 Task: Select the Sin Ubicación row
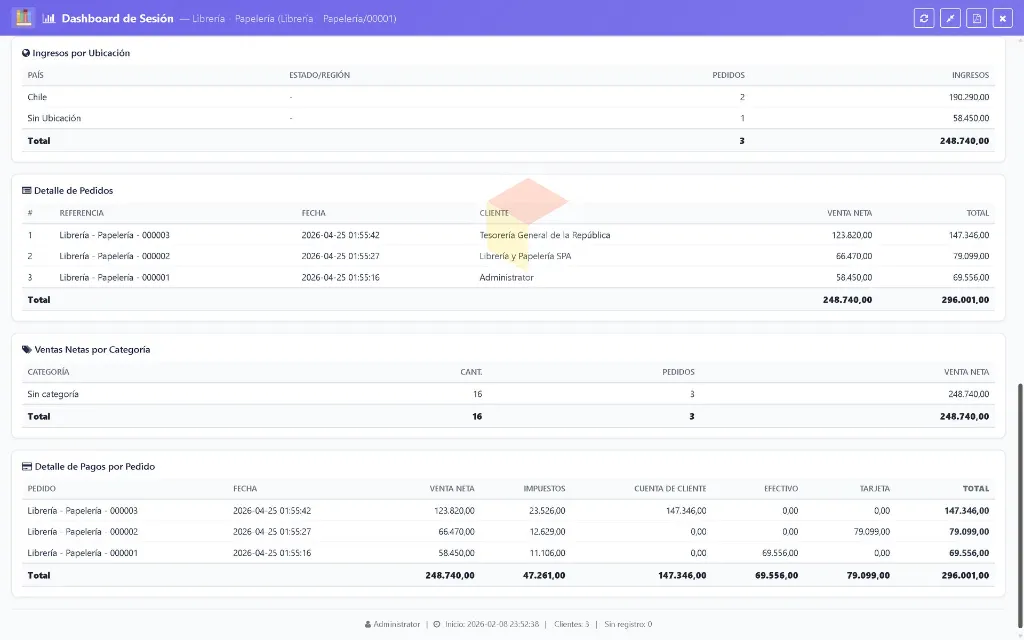point(508,118)
